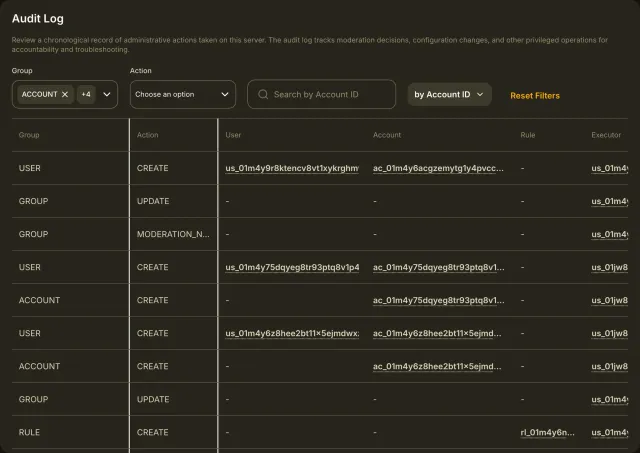This screenshot has height=453, width=640.
Task: Open executor link in RULE CREATE row
Action: (x=609, y=433)
